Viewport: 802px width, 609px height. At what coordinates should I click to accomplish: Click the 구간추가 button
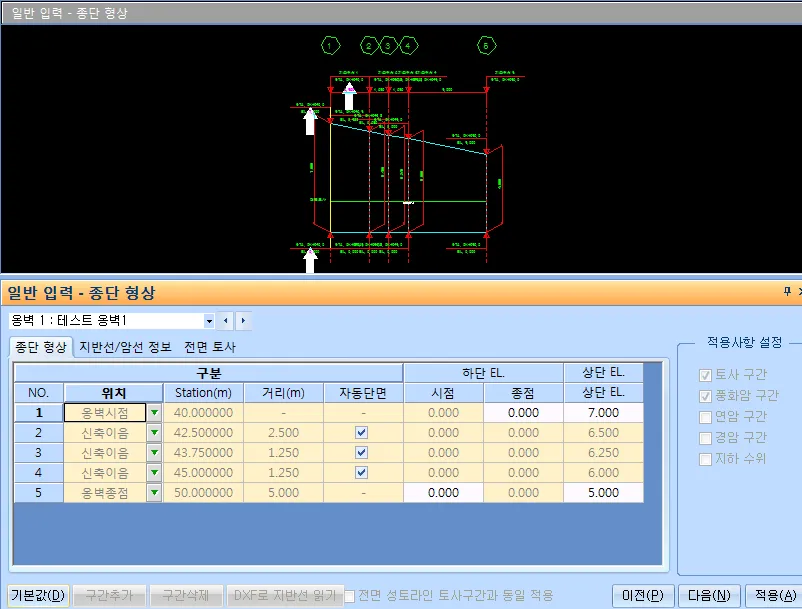click(109, 596)
